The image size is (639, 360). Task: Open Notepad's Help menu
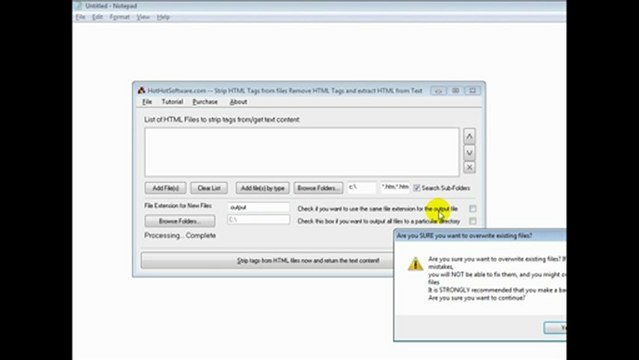point(163,17)
